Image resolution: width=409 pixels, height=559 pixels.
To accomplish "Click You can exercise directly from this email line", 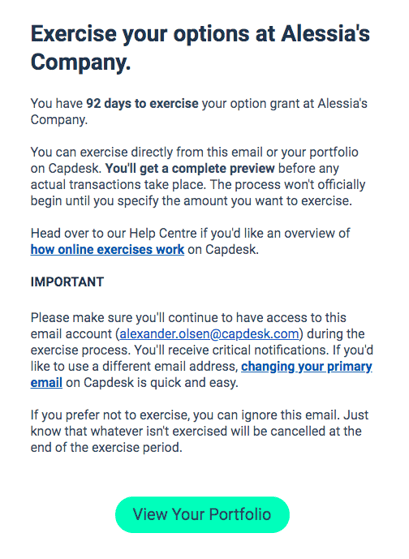I will pyautogui.click(x=194, y=152).
